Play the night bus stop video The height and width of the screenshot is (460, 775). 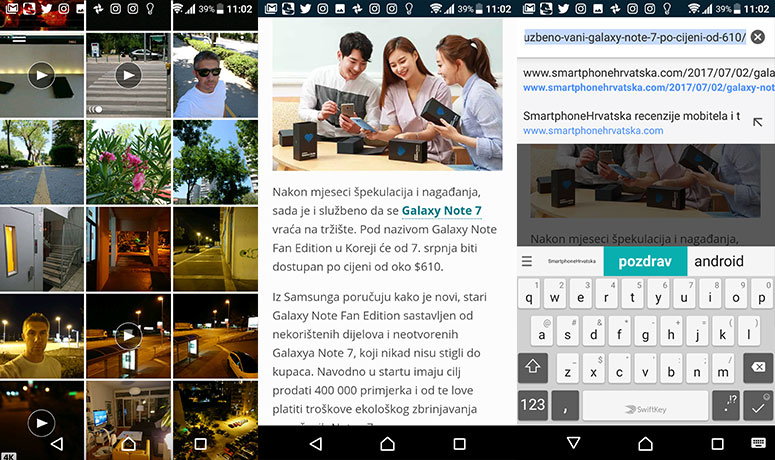(x=129, y=336)
